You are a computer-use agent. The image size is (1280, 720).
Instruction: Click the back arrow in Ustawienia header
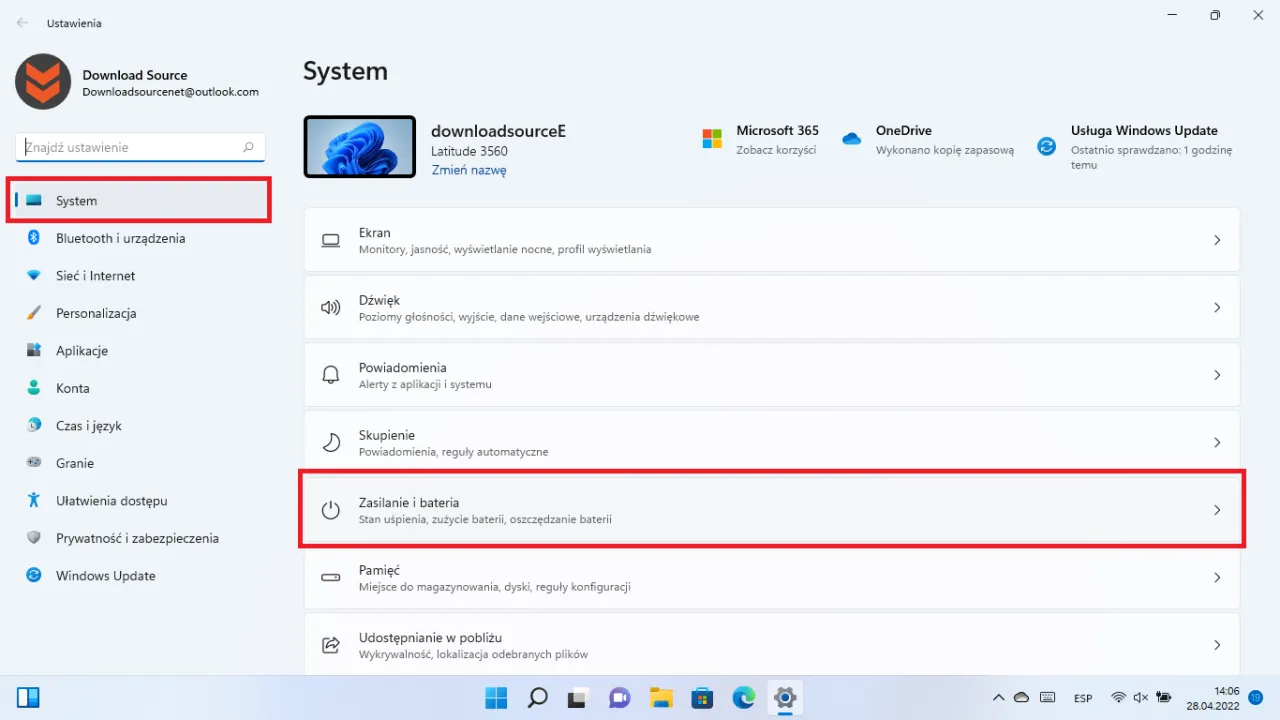coord(22,22)
